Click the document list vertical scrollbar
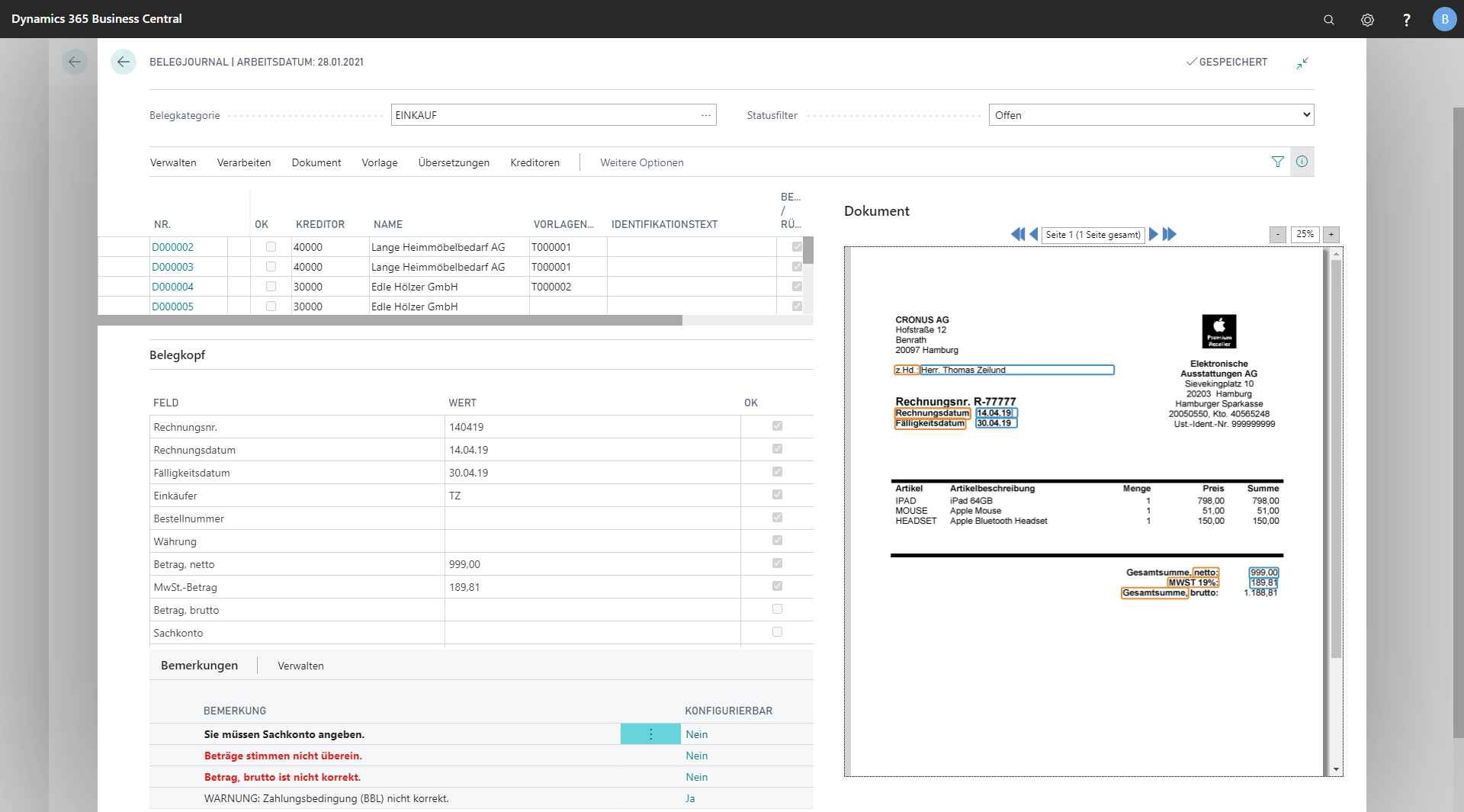The height and width of the screenshot is (812, 1464). click(808, 250)
